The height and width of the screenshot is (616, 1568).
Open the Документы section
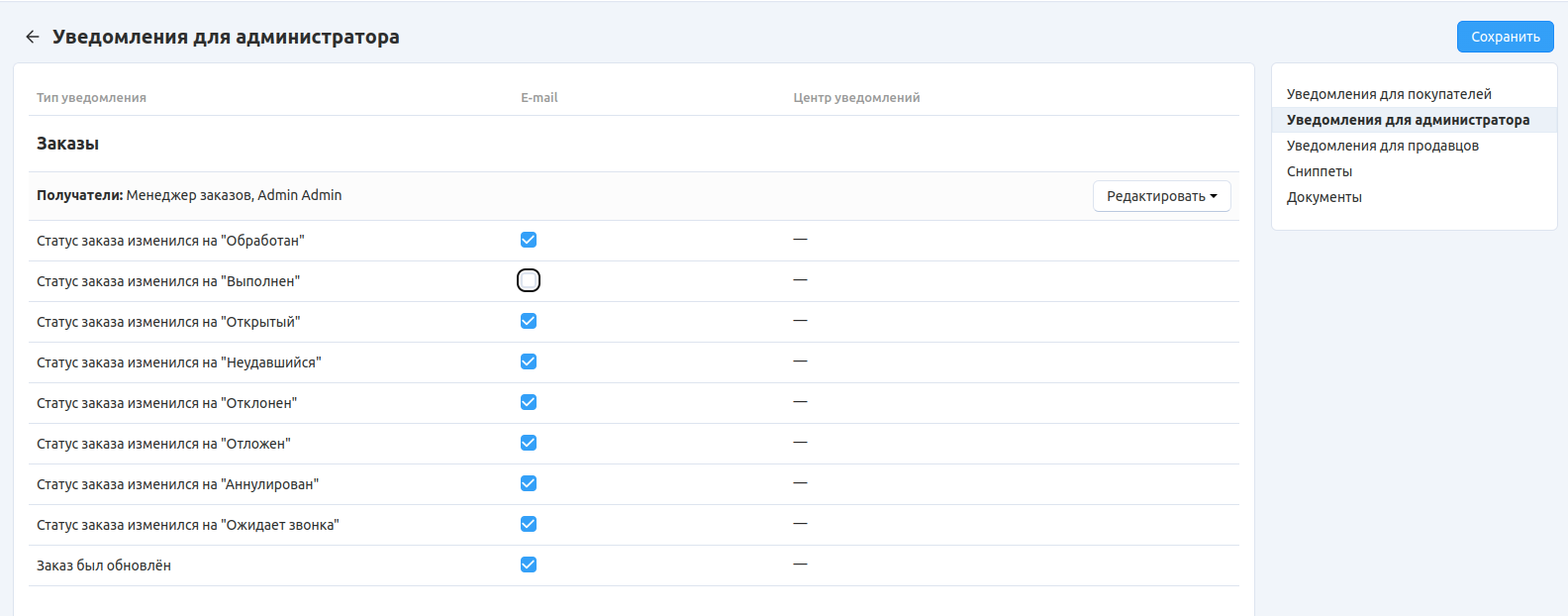coord(1323,197)
